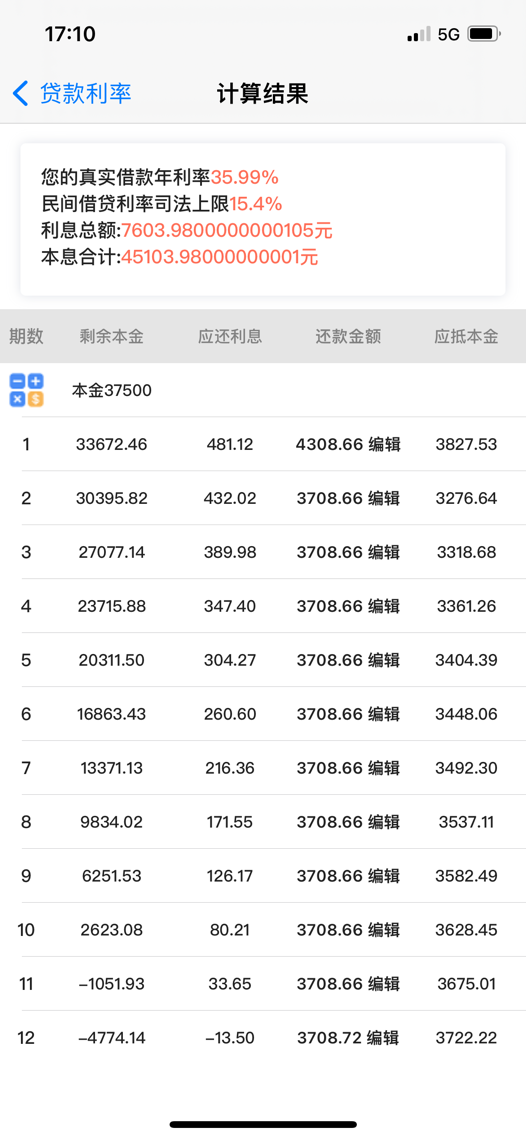Image resolution: width=526 pixels, height=1139 pixels.
Task: Tap the 计算结果 page title
Action: pos(263,94)
